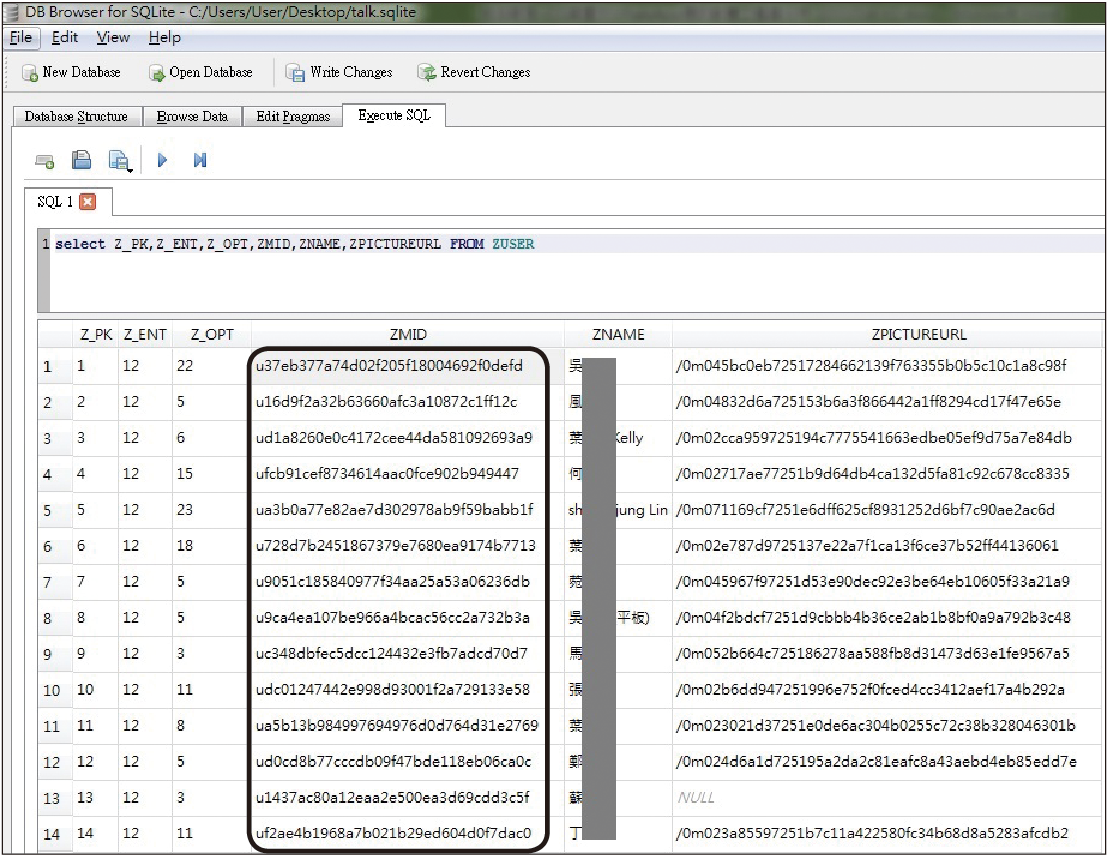
Task: Run the SQL query with the play icon
Action: pyautogui.click(x=162, y=161)
